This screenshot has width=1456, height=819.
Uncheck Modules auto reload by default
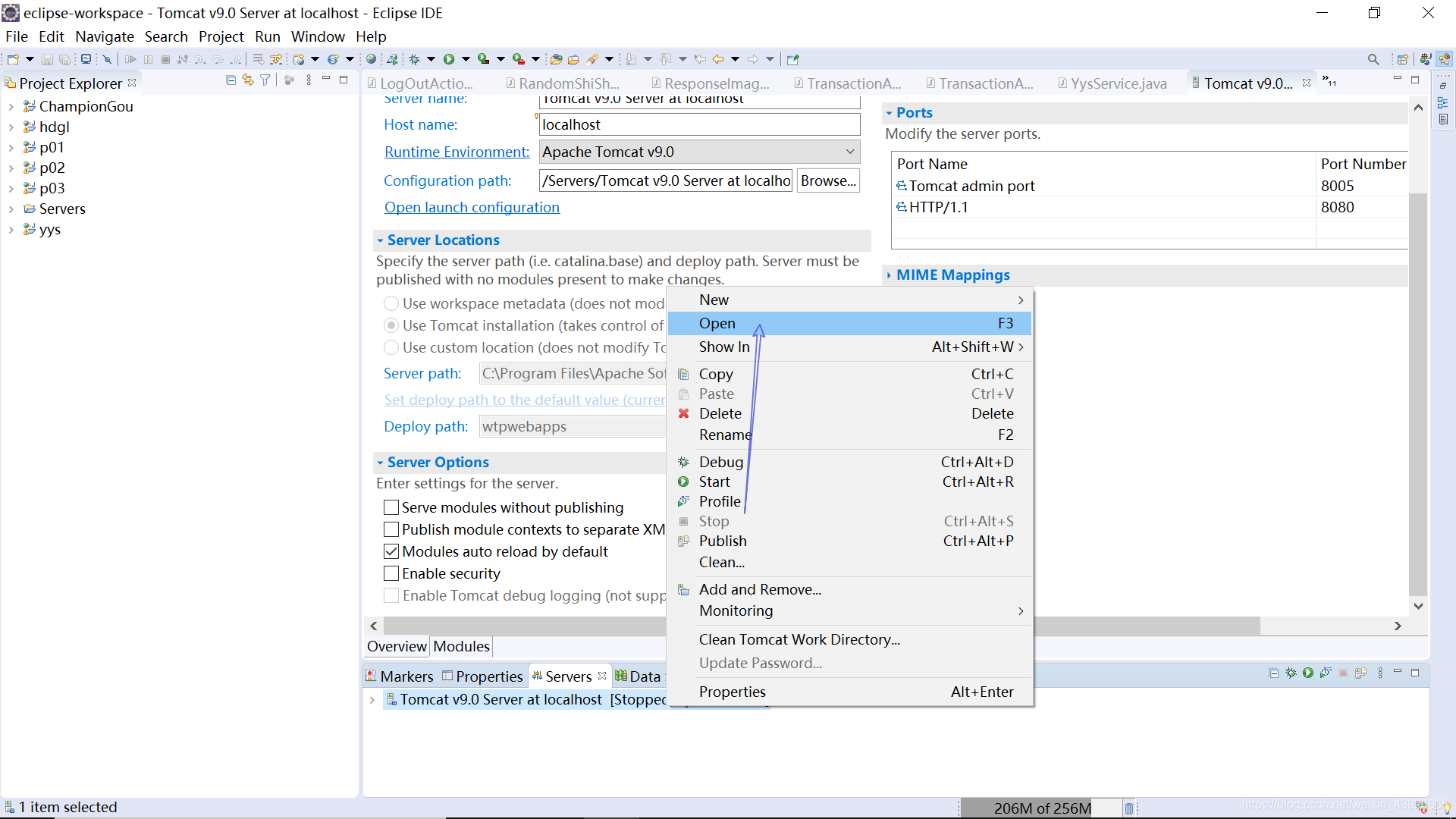pos(391,551)
